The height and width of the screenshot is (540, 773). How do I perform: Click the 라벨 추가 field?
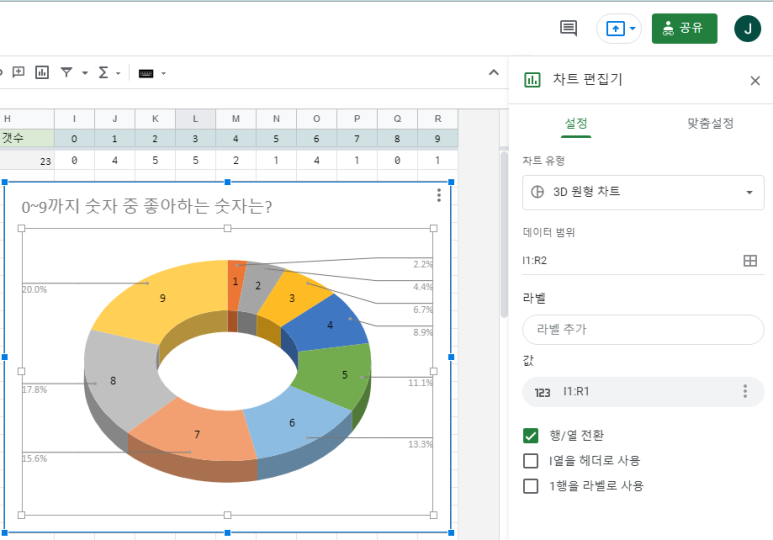coord(643,329)
